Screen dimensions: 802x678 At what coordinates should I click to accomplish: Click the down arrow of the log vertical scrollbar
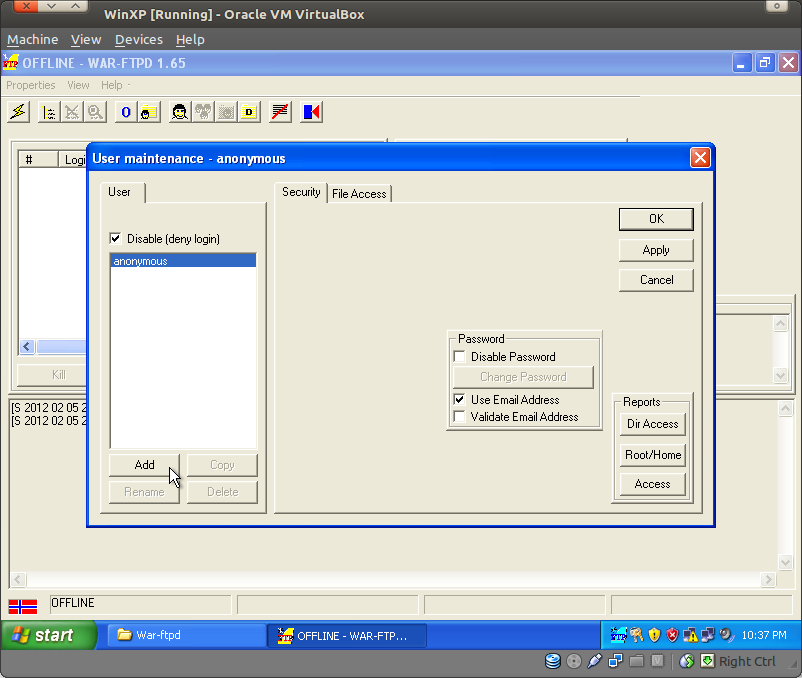(786, 562)
